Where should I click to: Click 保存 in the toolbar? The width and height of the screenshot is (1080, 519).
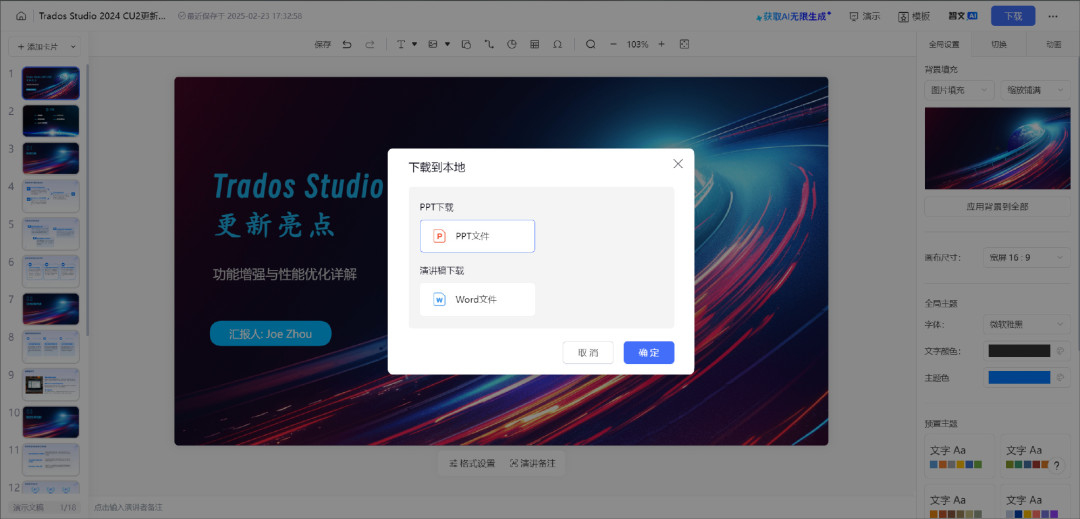tap(322, 44)
